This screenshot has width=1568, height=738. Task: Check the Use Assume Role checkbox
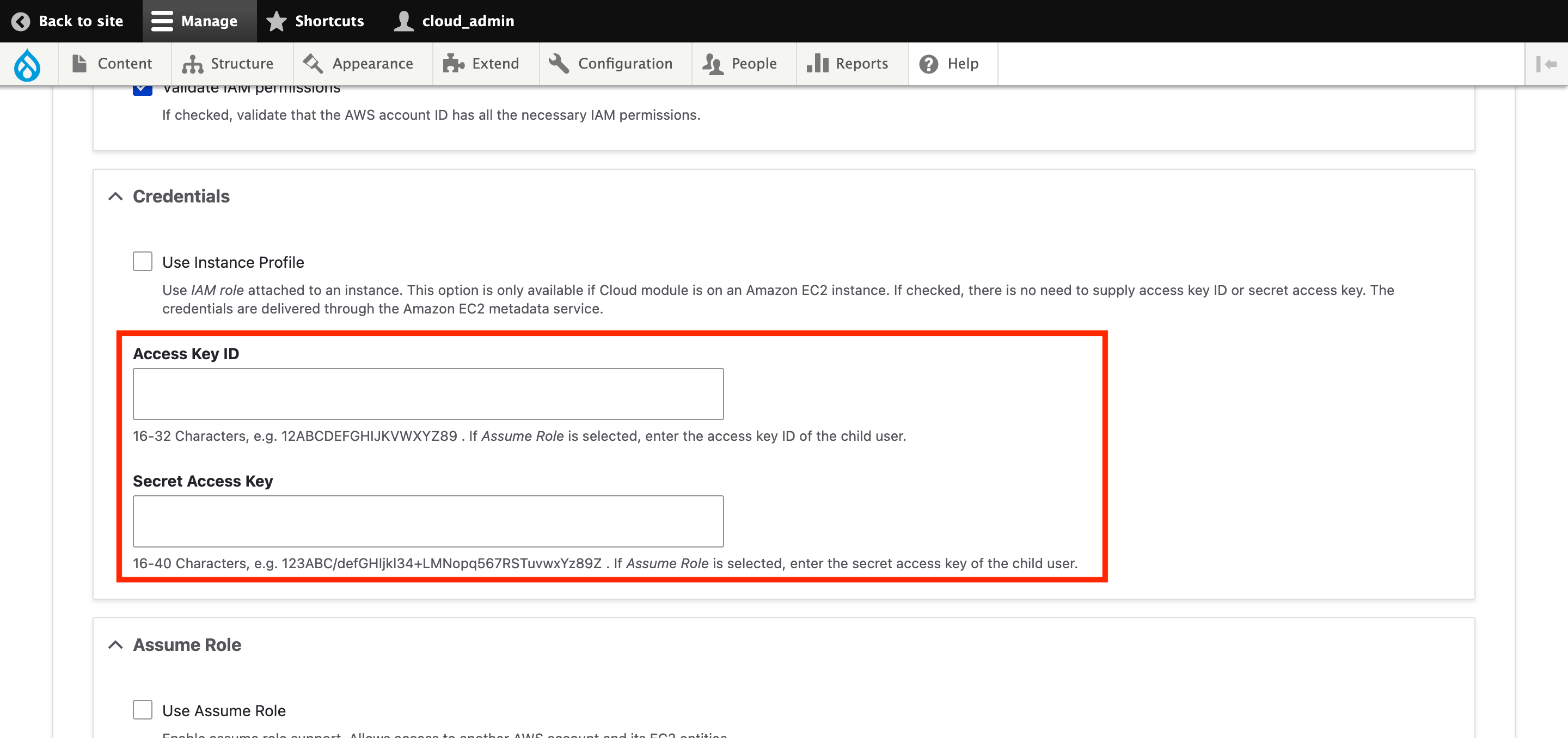[x=143, y=709]
